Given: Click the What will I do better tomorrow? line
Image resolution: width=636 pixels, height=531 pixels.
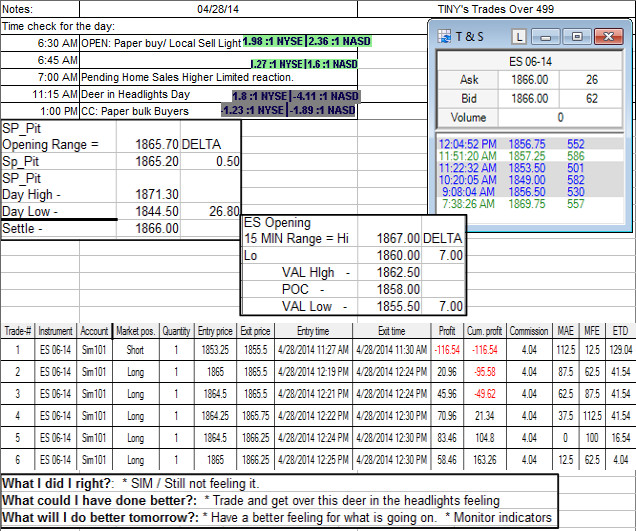Looking at the screenshot, I should (x=277, y=517).
